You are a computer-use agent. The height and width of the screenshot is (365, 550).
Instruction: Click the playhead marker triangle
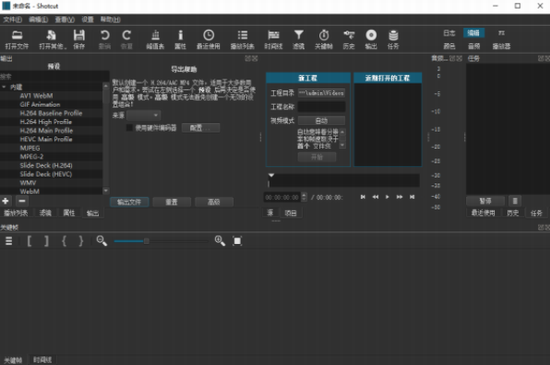click(271, 175)
